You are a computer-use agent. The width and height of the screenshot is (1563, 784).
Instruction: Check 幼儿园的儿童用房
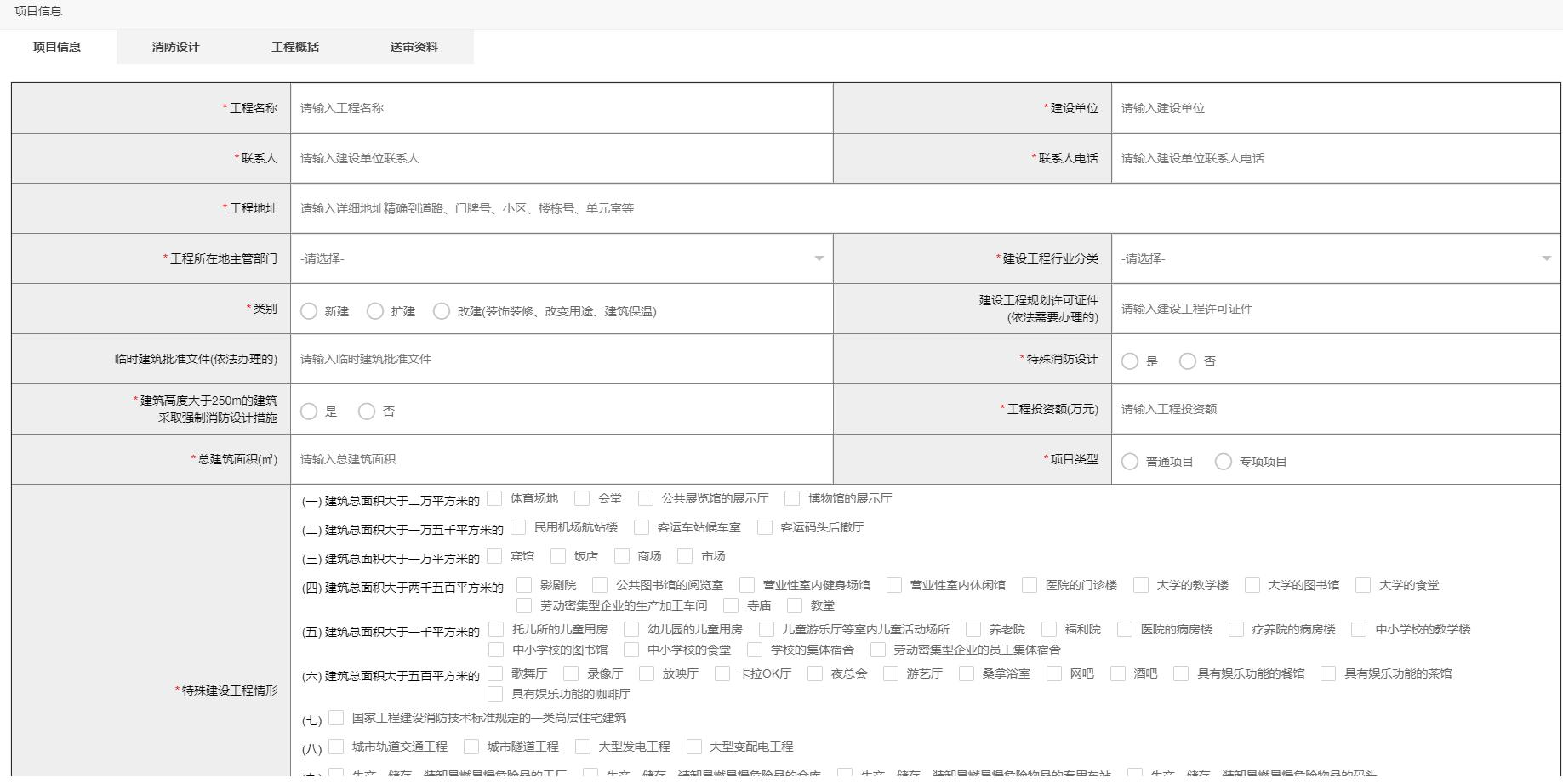tap(630, 630)
